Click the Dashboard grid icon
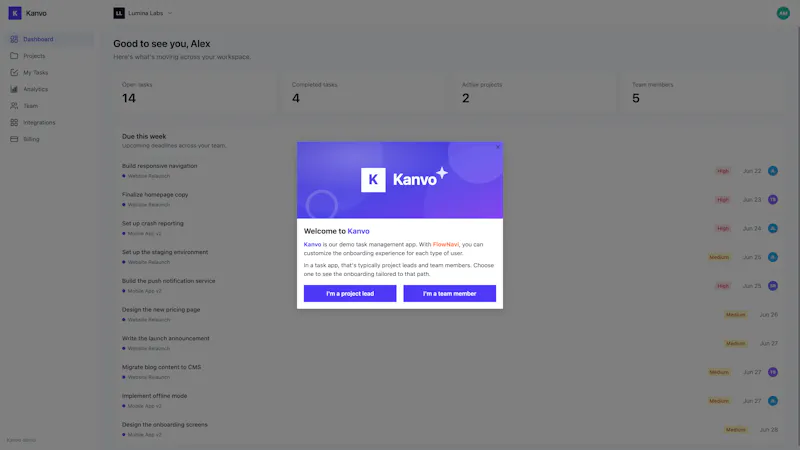This screenshot has height=450, width=800. coord(14,39)
